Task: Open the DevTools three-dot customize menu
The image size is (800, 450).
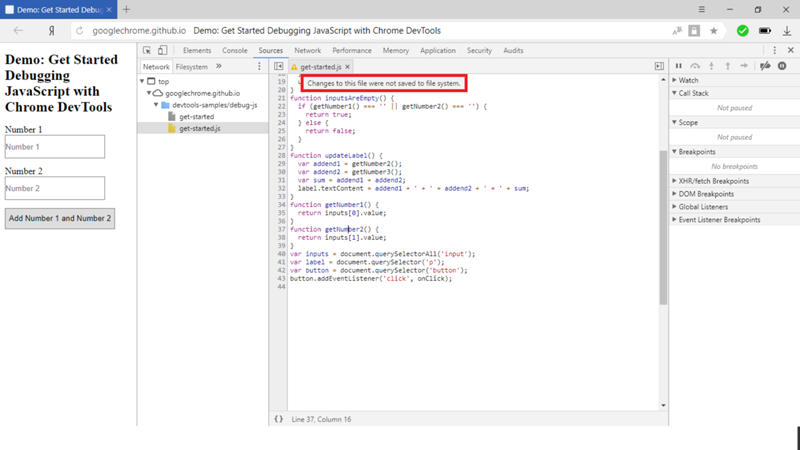Action: (x=774, y=50)
